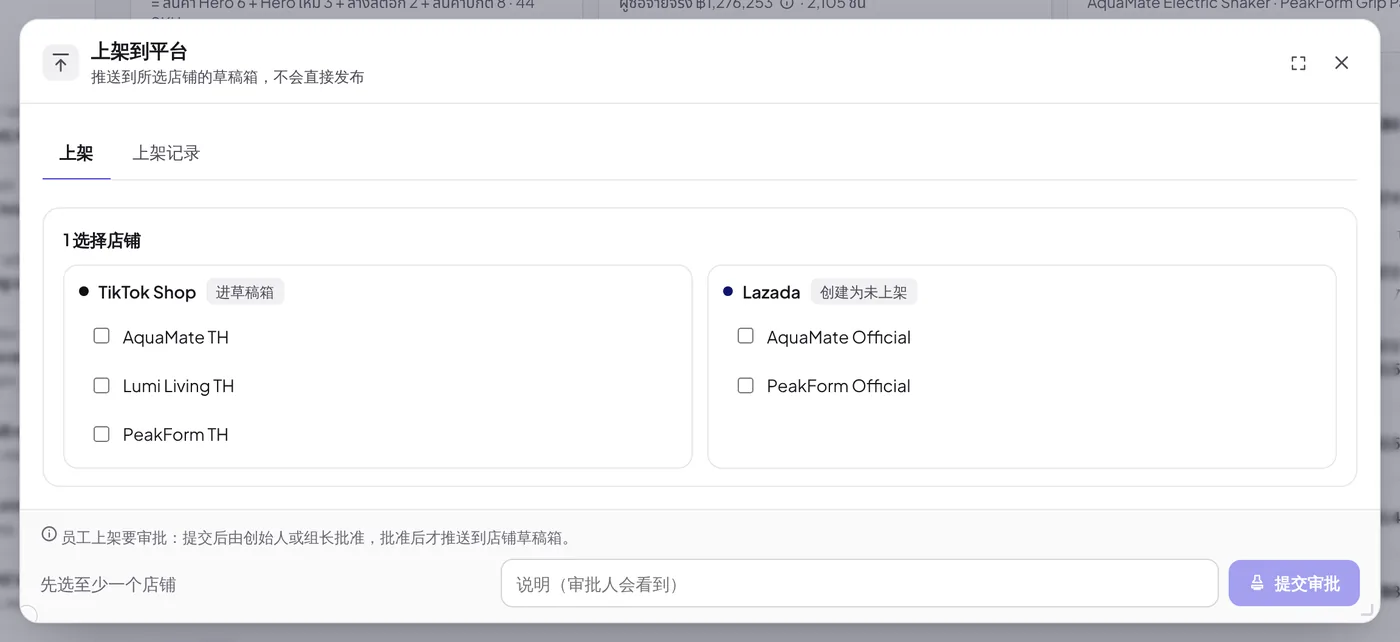The height and width of the screenshot is (642, 1400).
Task: Check the AquaMate Official store
Action: pos(745,336)
